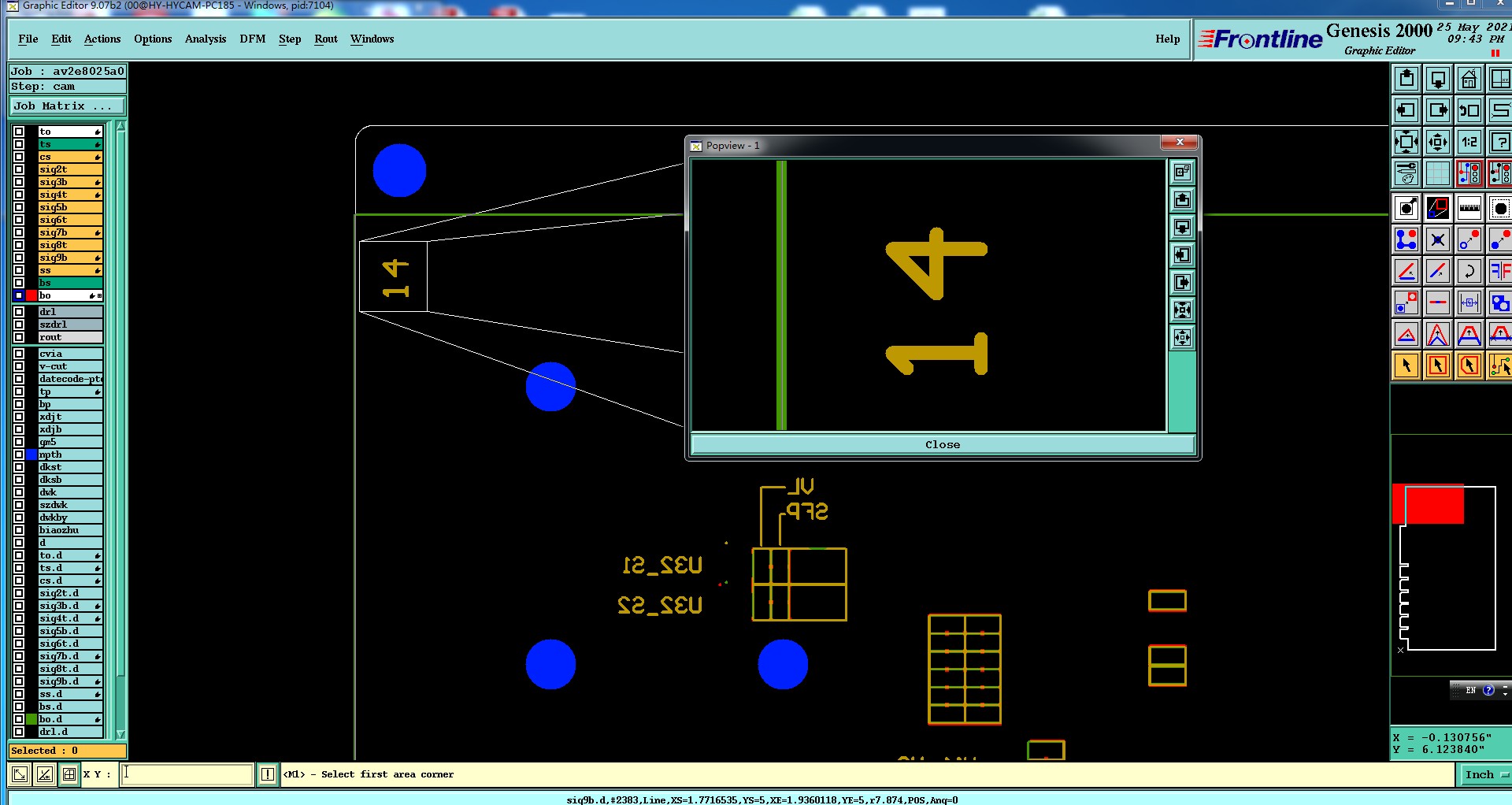This screenshot has width=1512, height=805.
Task: Select the rectangle area selection arrow tool
Action: coord(1438,365)
